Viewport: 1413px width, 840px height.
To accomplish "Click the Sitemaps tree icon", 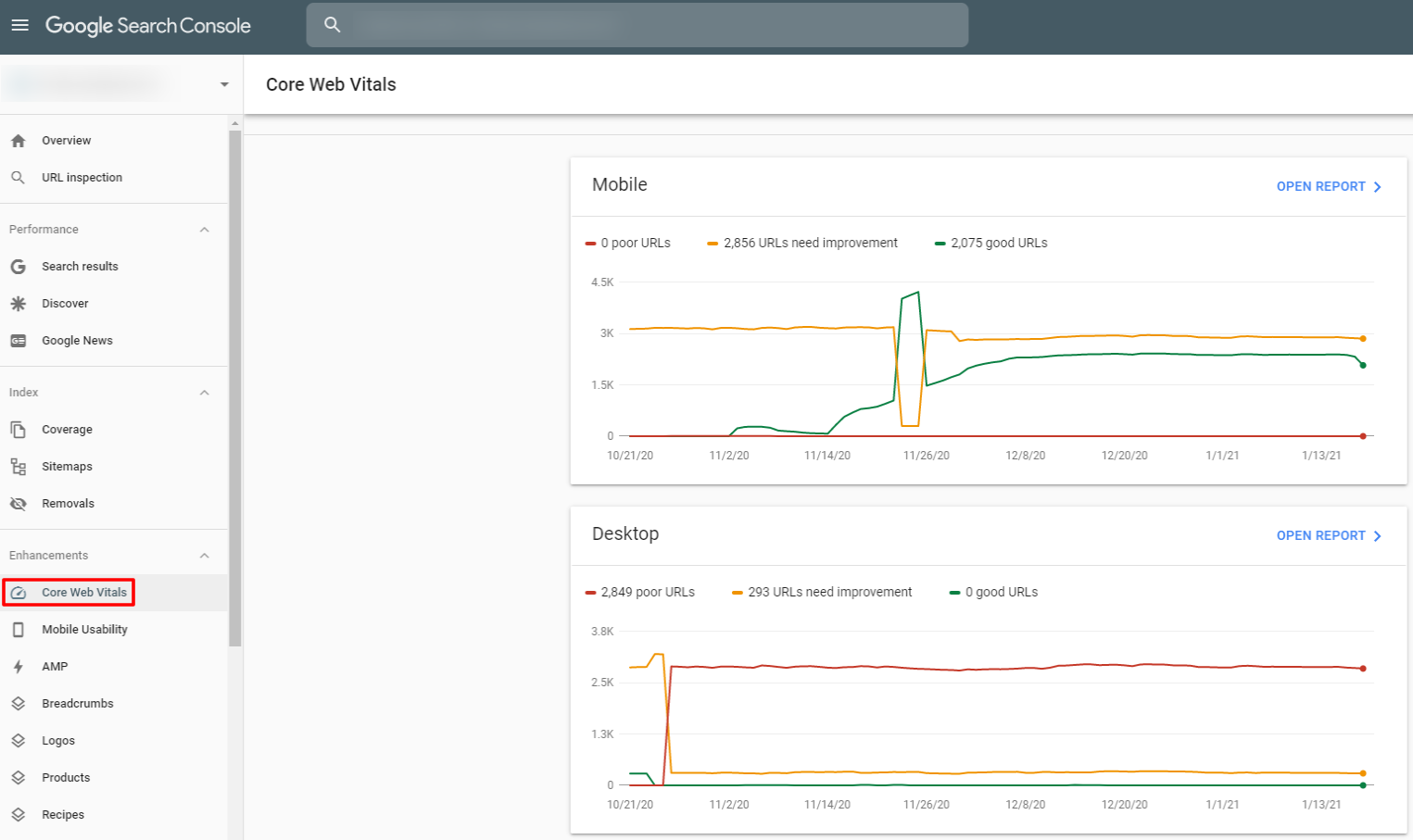I will (x=18, y=467).
